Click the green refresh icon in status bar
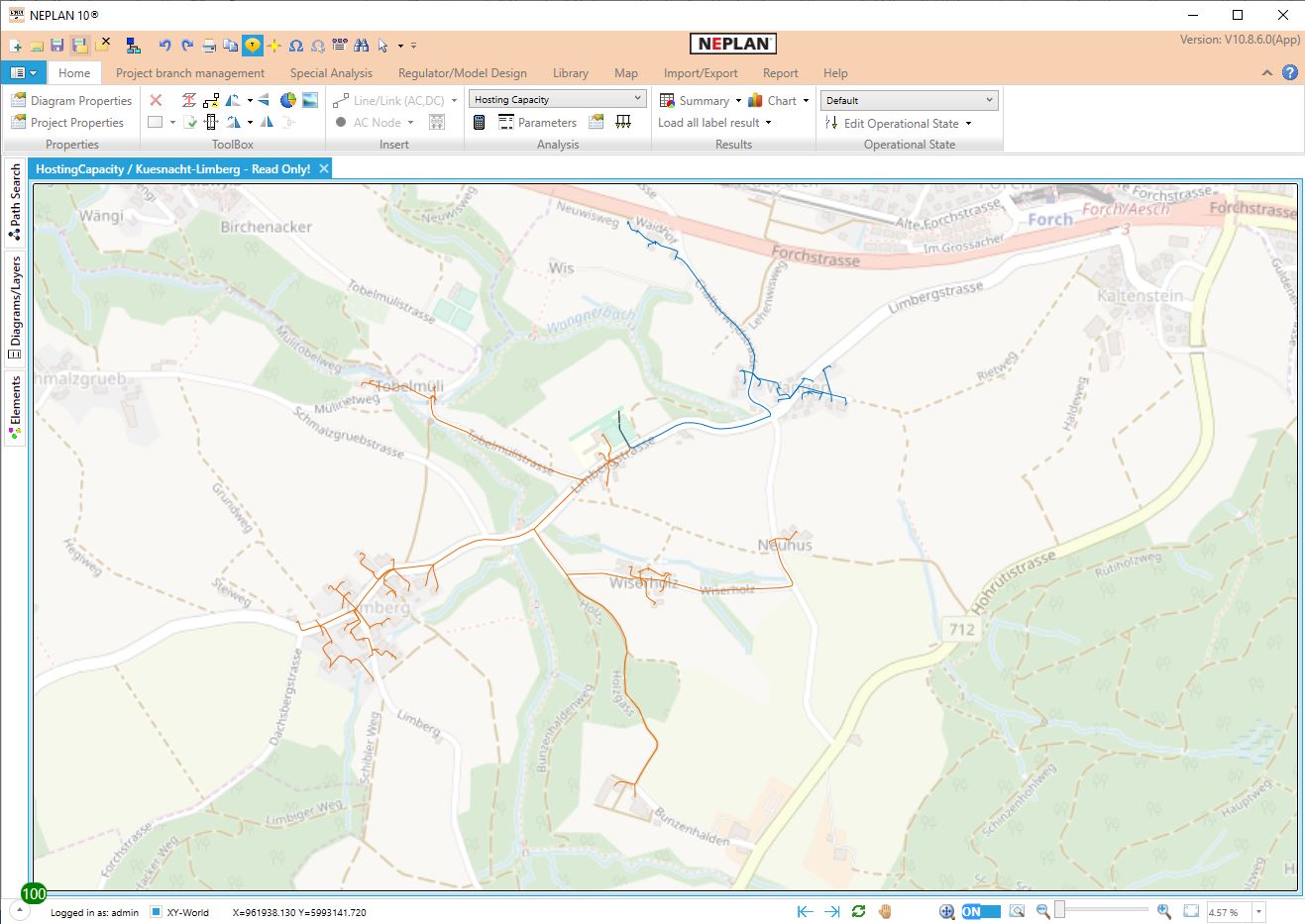This screenshot has height=924, width=1305. point(858,911)
